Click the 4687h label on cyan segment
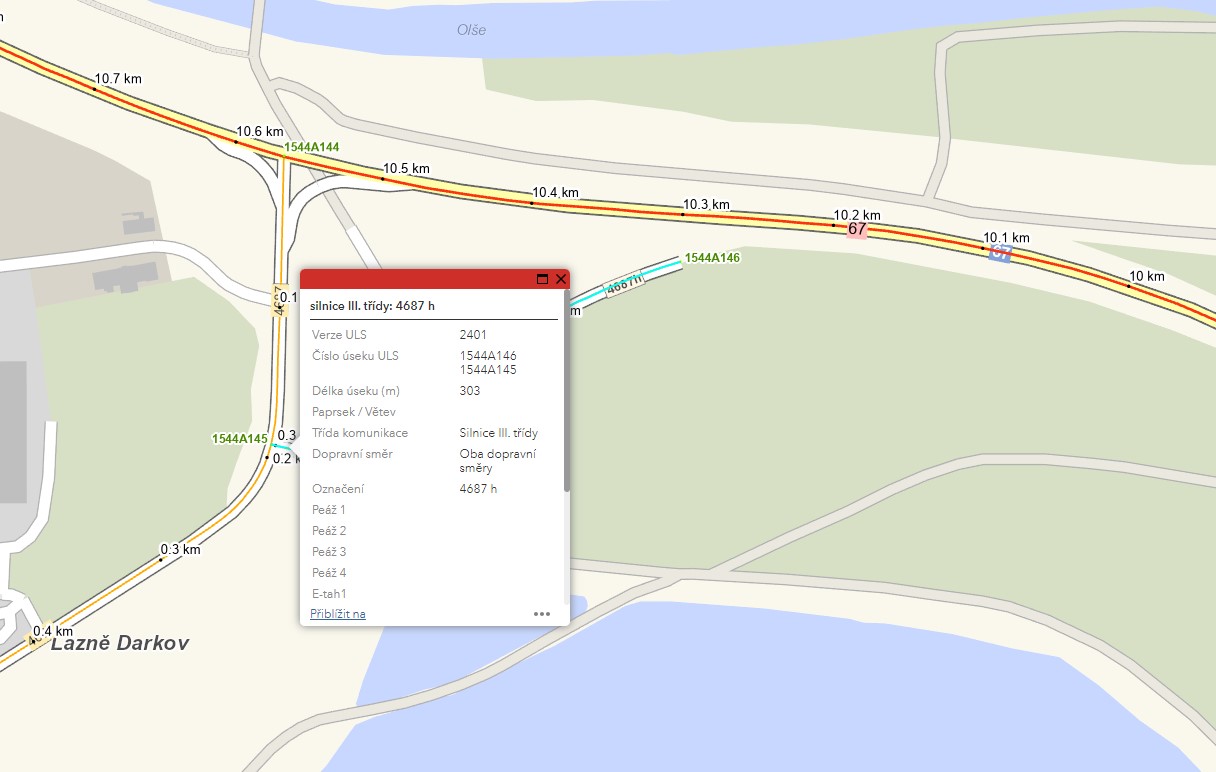 click(x=624, y=284)
